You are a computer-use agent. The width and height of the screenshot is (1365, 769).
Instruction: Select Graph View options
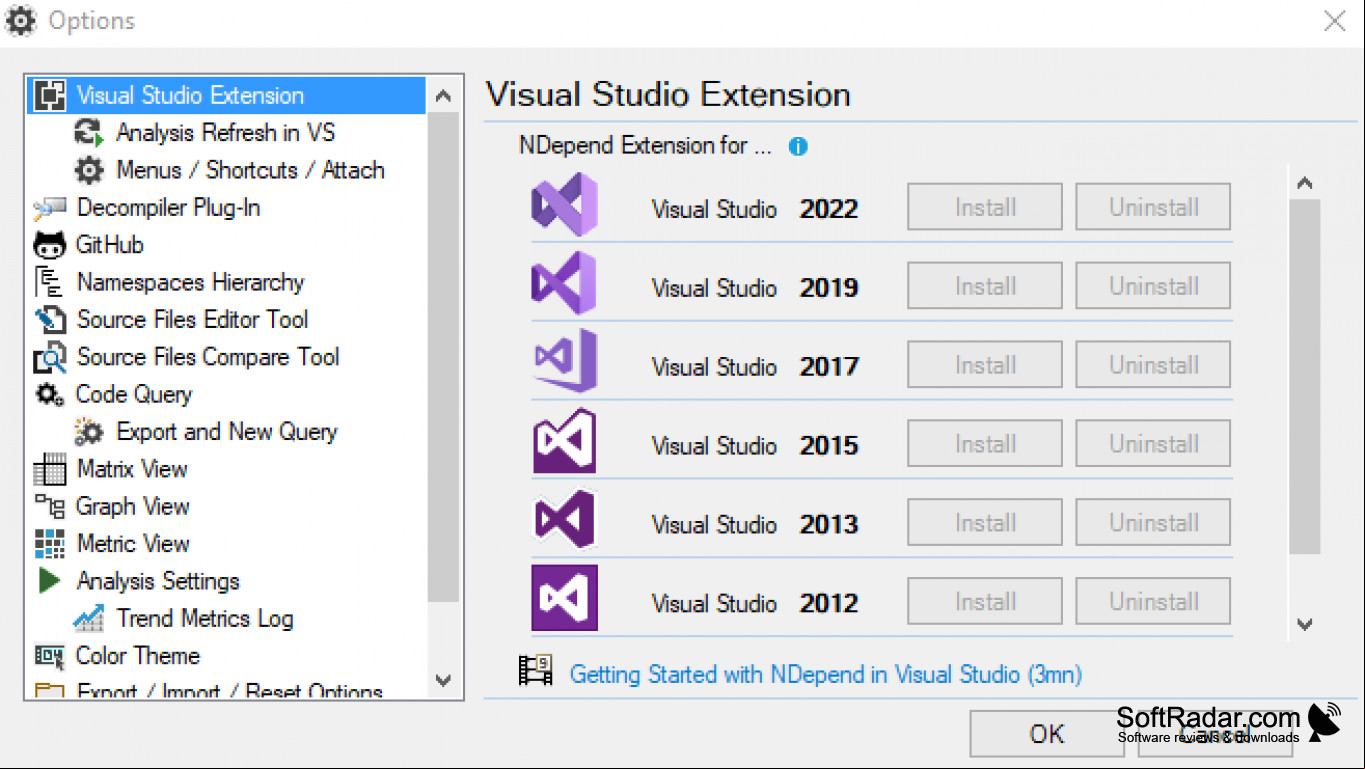point(133,506)
